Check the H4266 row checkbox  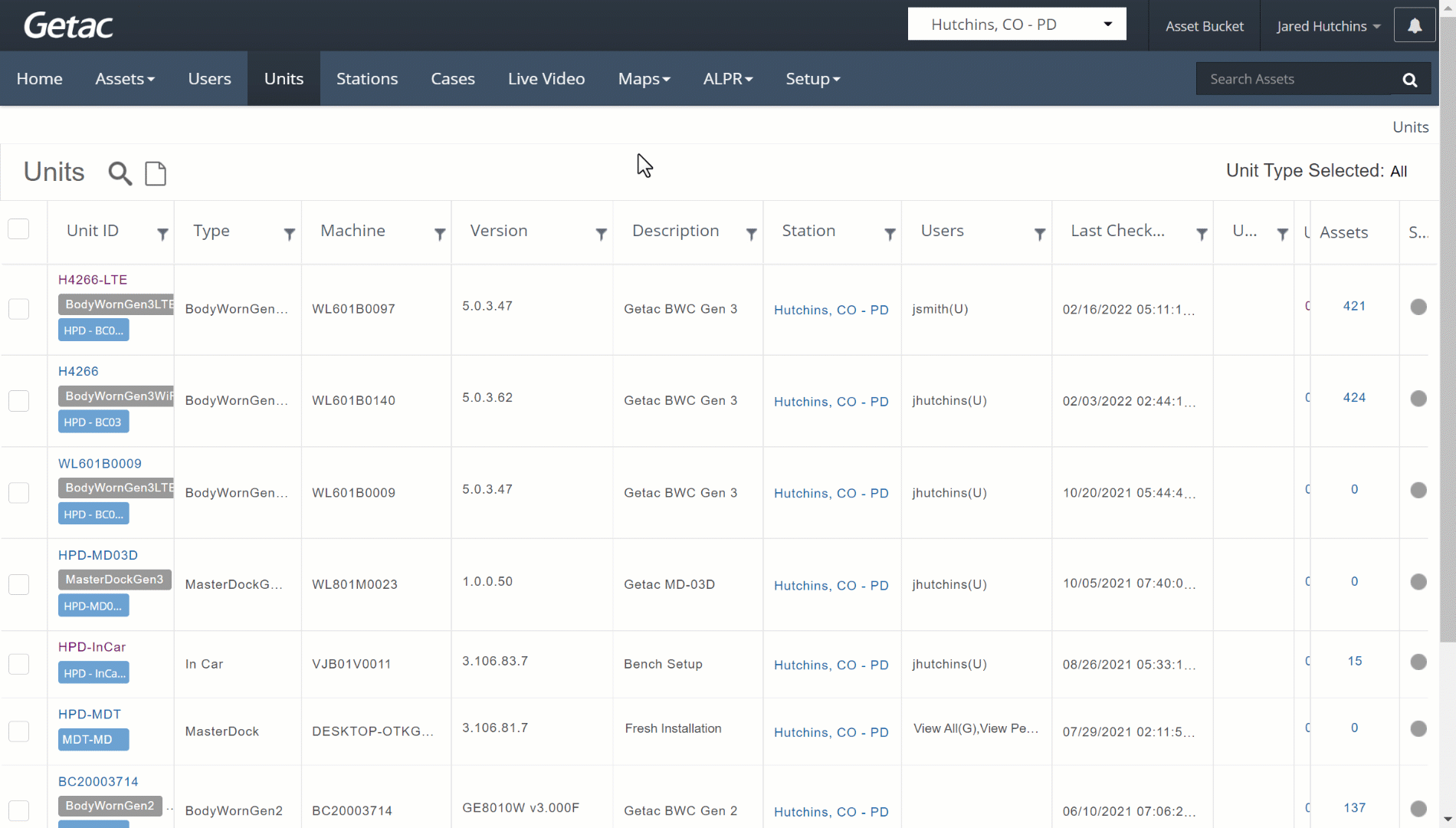coord(18,401)
